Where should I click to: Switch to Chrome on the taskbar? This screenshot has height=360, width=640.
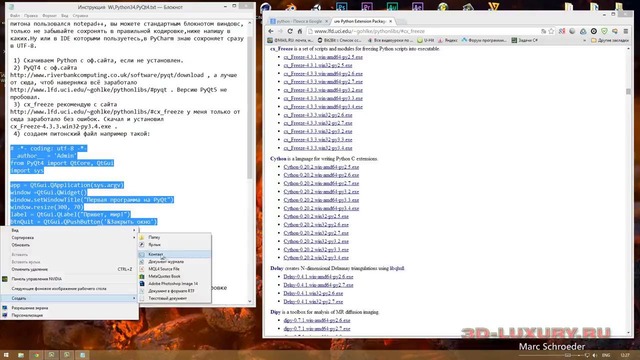(36, 355)
